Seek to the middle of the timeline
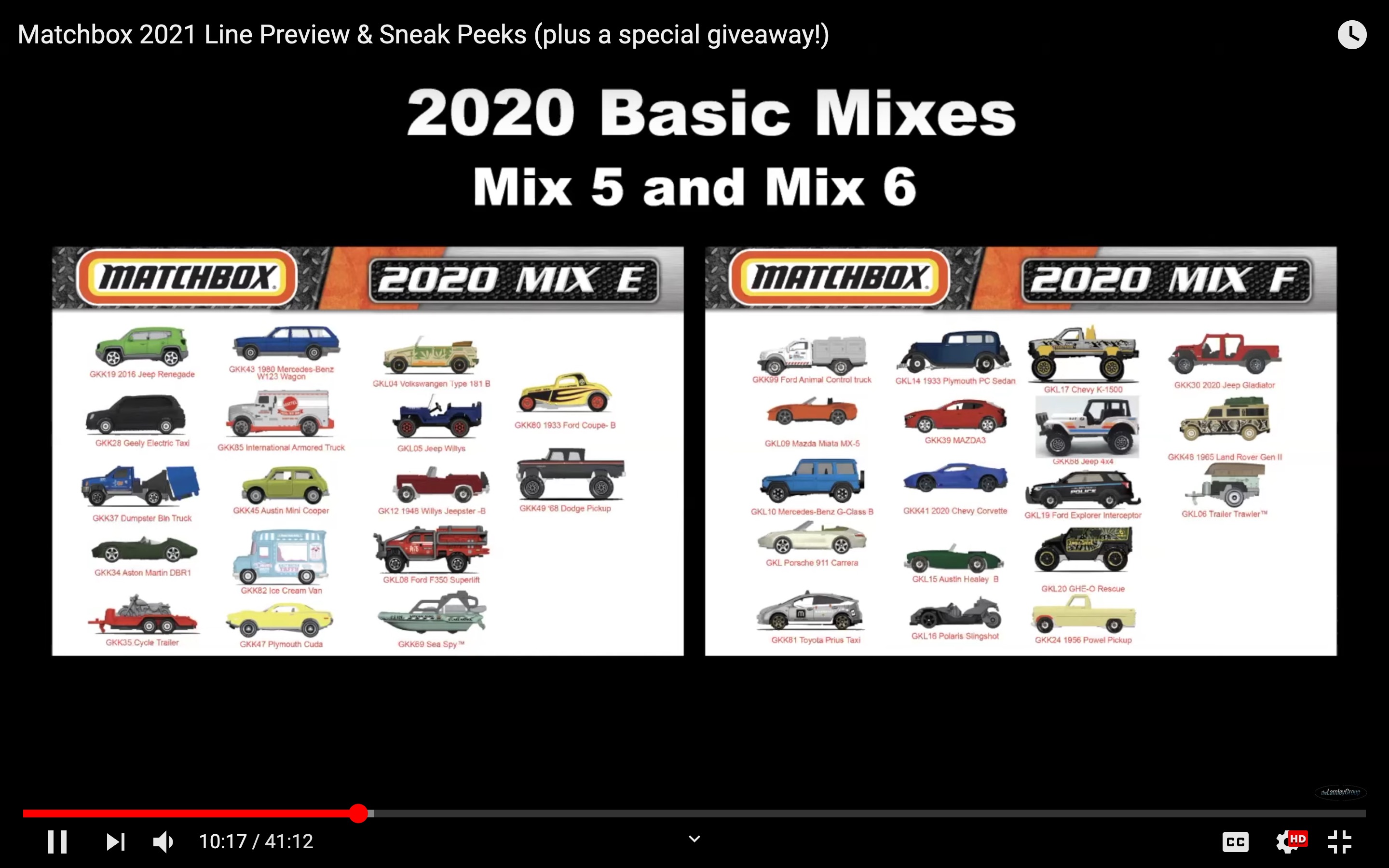 (694, 814)
